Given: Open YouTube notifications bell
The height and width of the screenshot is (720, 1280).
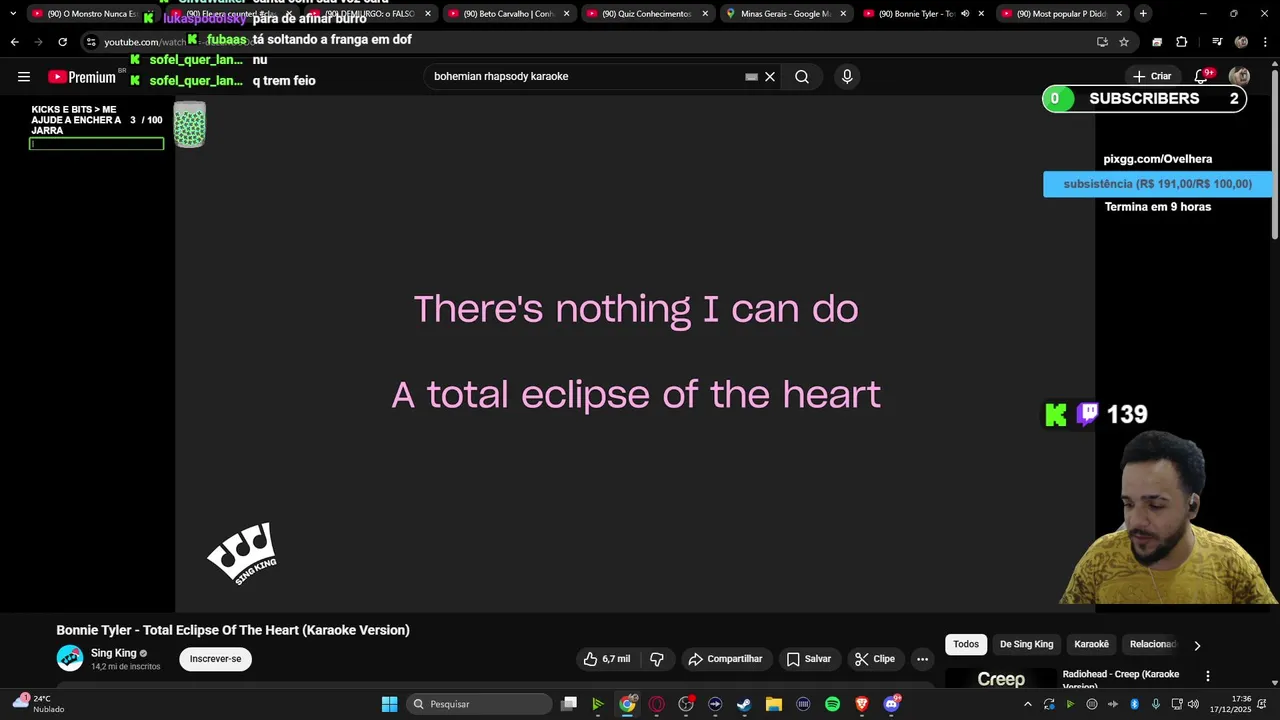Looking at the screenshot, I should [1201, 77].
